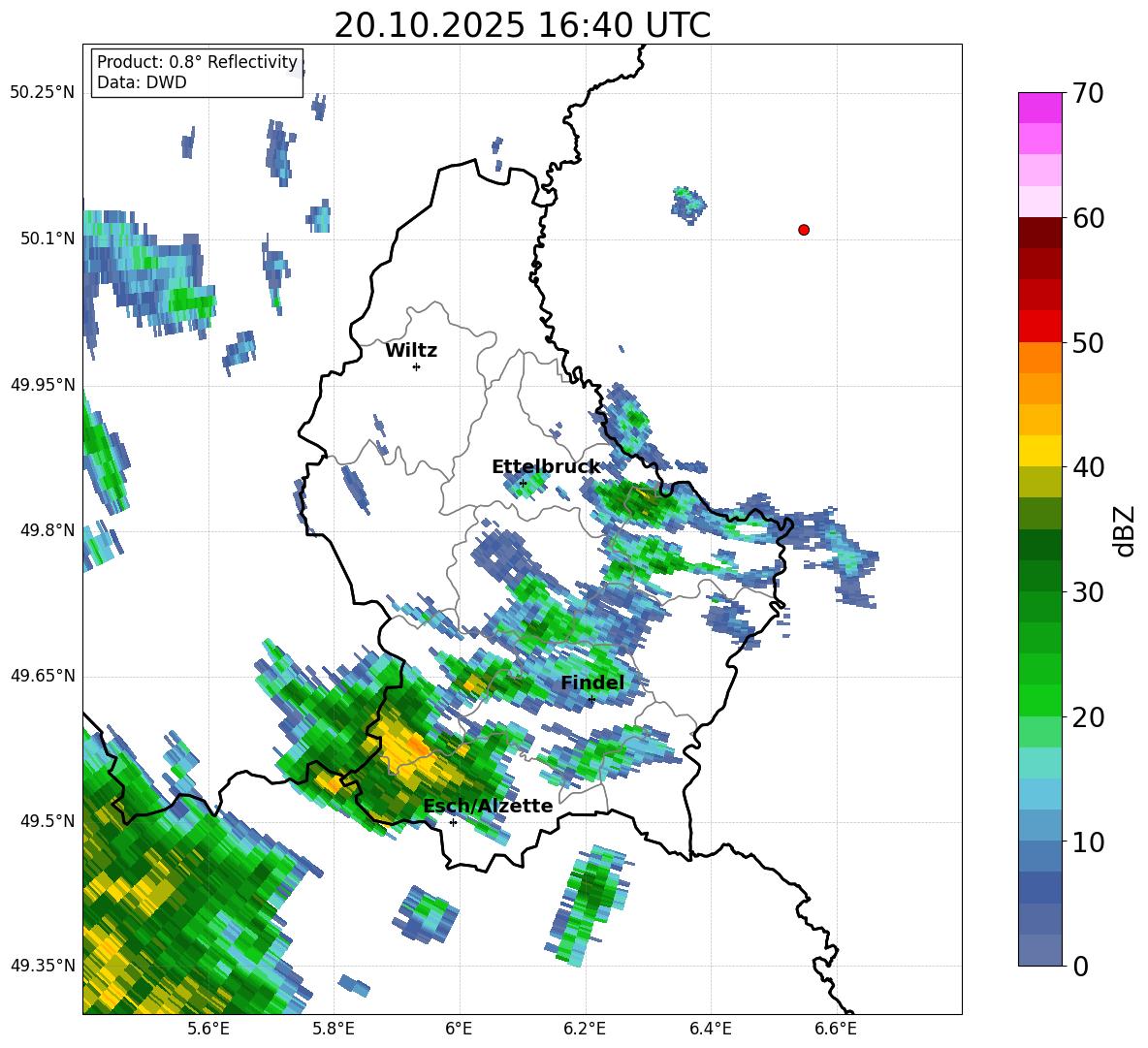Click the Ettelbruck city label

tap(546, 466)
